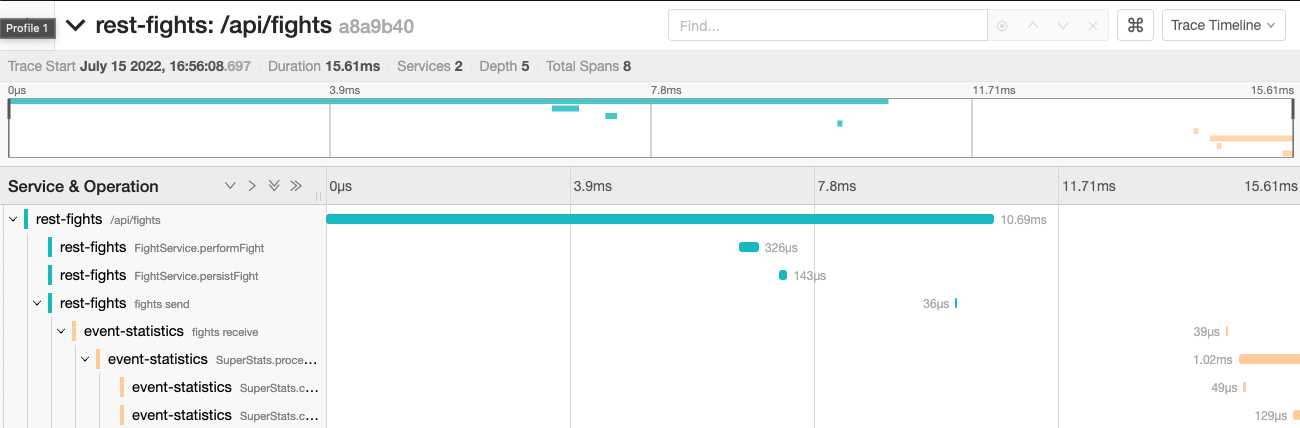Screen dimensions: 1300x428
Task: Collapse the rest-fights /api/fights root span
Action: click(12, 219)
